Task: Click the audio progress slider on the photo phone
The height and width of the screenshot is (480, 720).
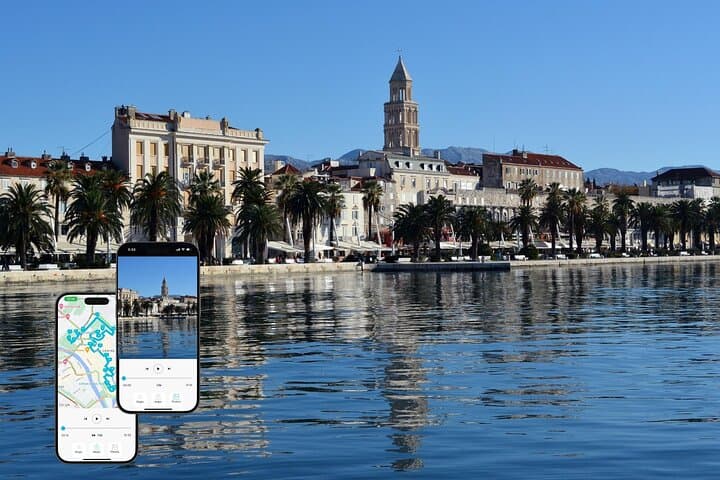Action: (x=158, y=378)
